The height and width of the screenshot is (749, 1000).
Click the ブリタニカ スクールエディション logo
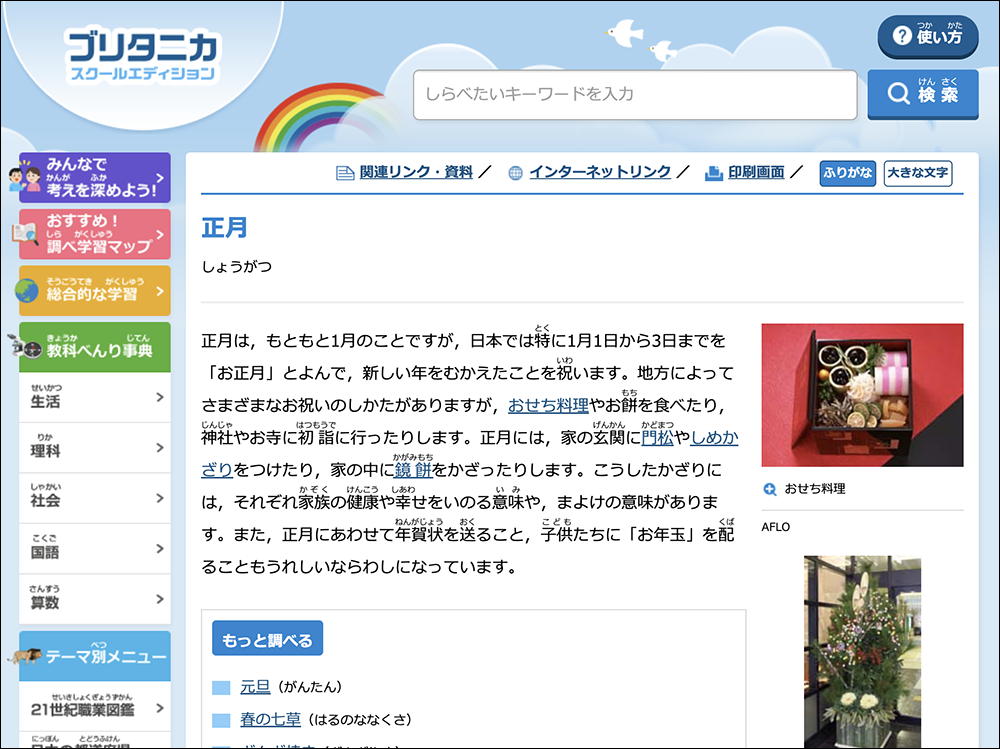coord(142,56)
